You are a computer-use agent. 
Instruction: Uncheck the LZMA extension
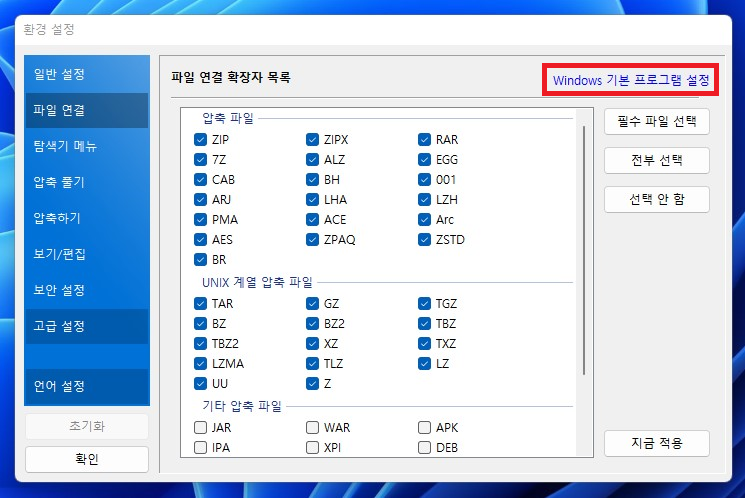point(201,364)
